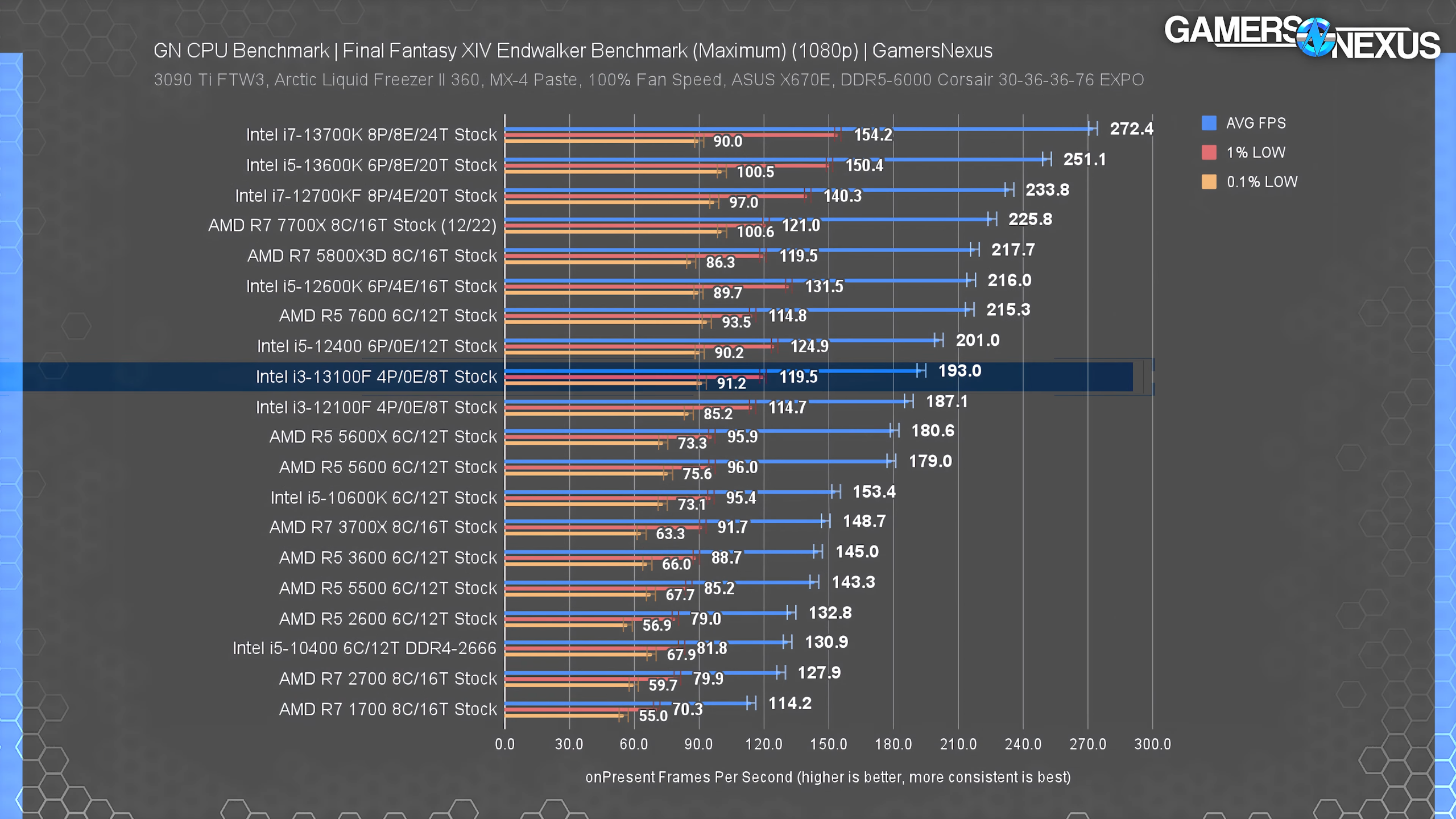1456x819 pixels.
Task: Select the 'Intel i5-10600K 6C/12T Stock' label
Action: 384,498
